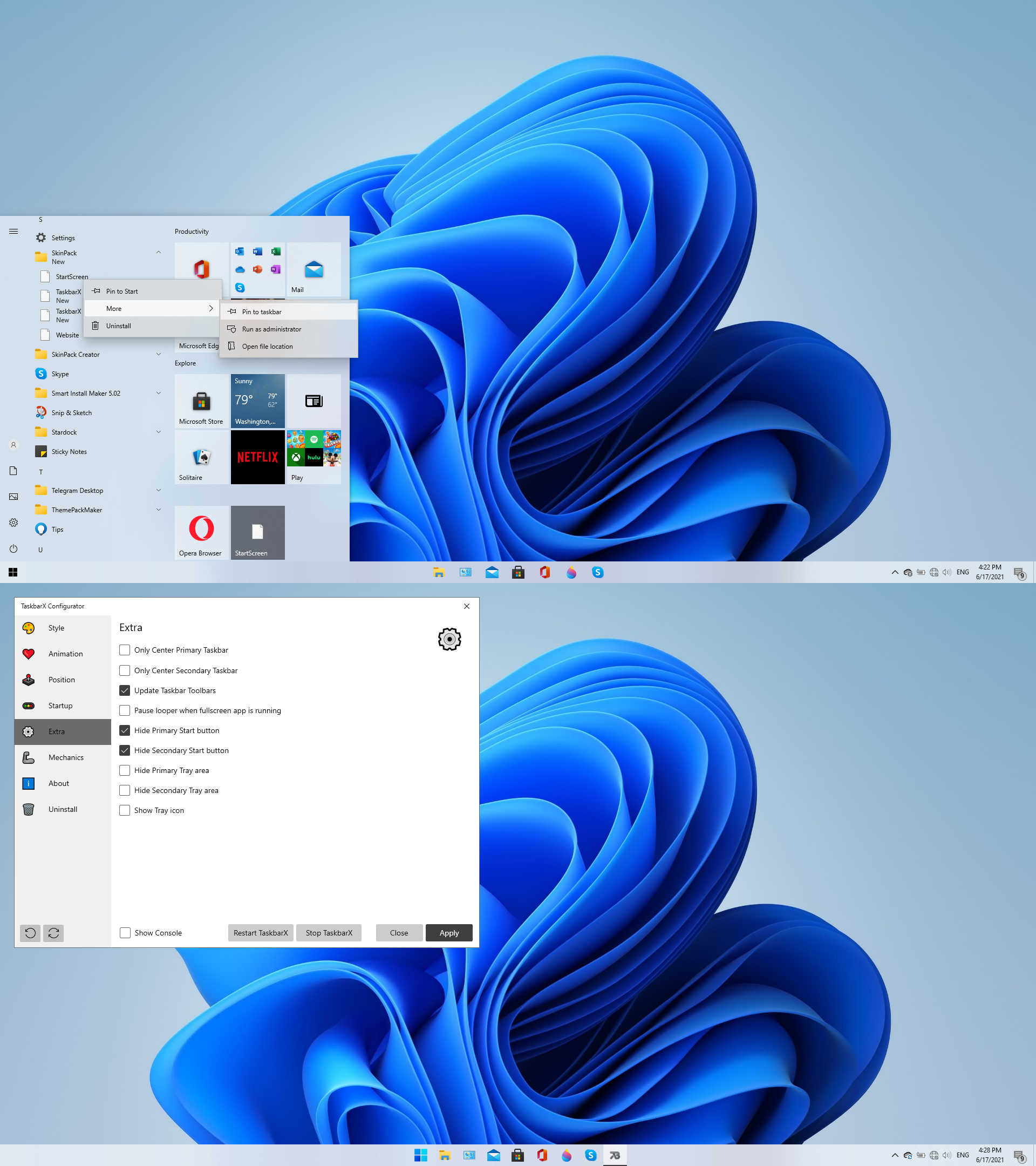Viewport: 1036px width, 1166px height.
Task: Toggle the Hide Primary Start button checkbox
Action: click(124, 730)
